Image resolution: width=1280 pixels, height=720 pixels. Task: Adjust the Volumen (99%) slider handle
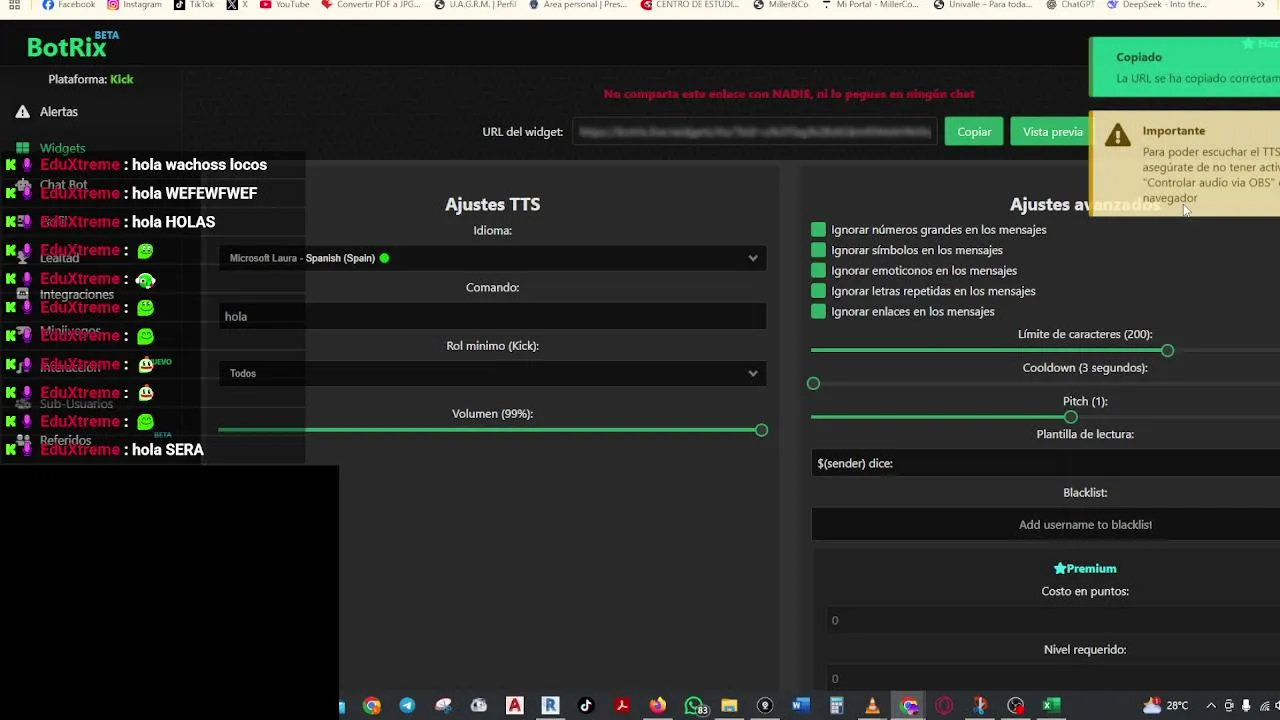pos(761,430)
